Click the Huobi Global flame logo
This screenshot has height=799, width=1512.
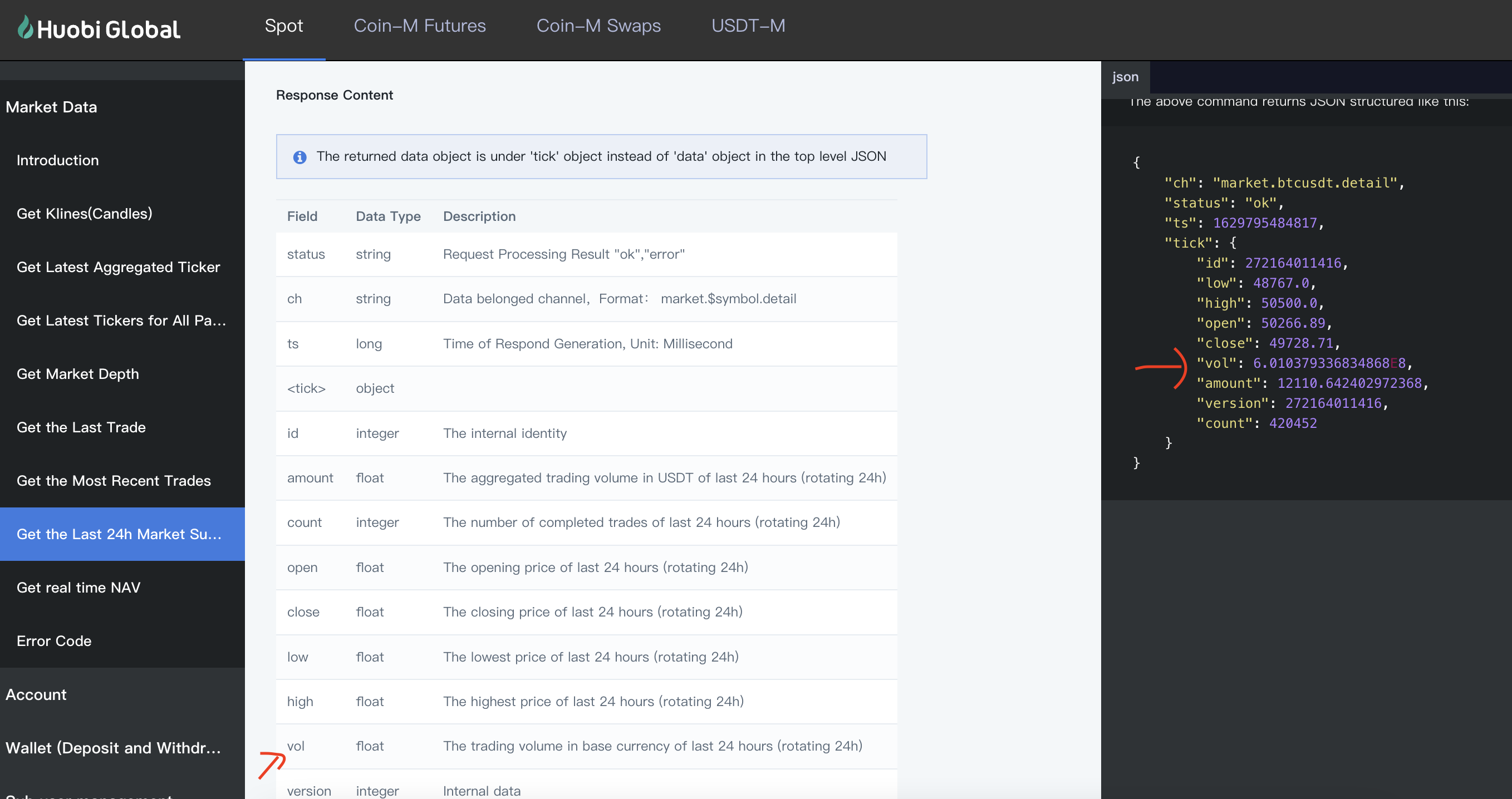pyautogui.click(x=25, y=28)
